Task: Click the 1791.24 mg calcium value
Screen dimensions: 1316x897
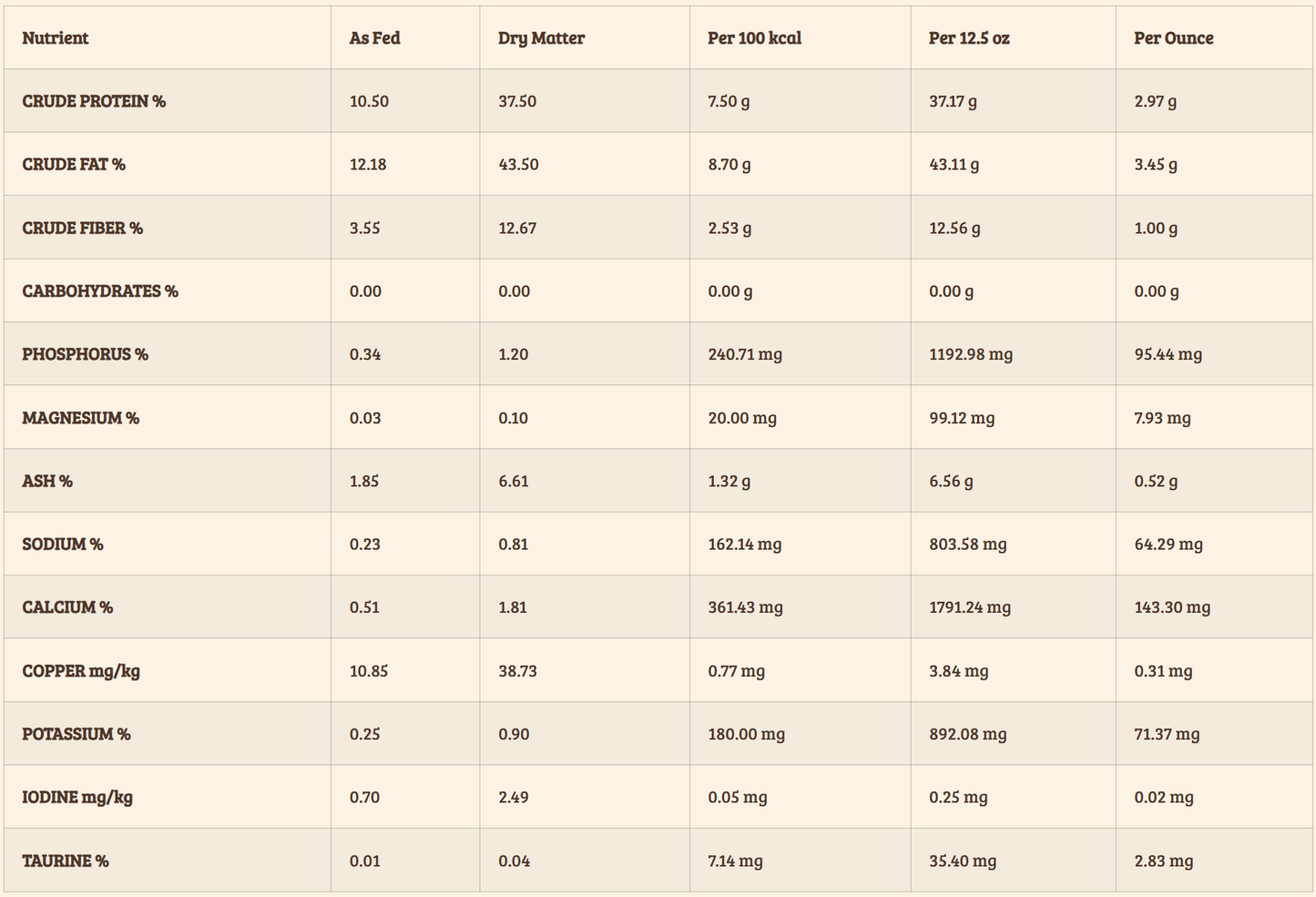Action: pos(969,607)
